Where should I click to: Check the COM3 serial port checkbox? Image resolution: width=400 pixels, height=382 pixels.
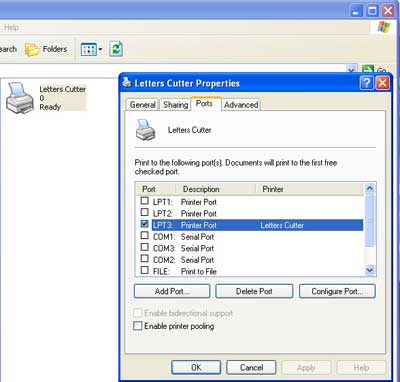144,247
